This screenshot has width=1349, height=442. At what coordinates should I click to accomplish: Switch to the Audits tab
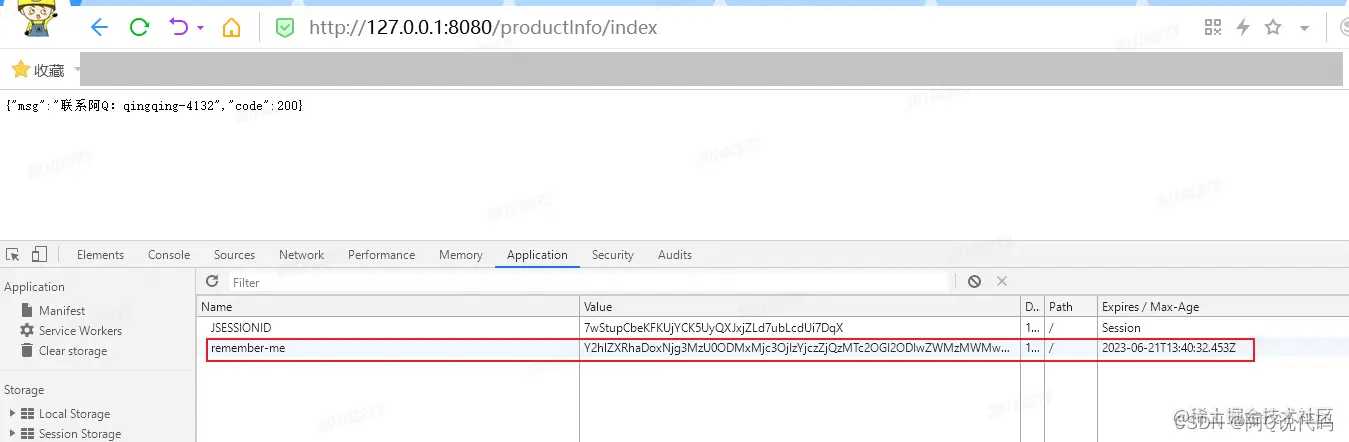(x=675, y=255)
